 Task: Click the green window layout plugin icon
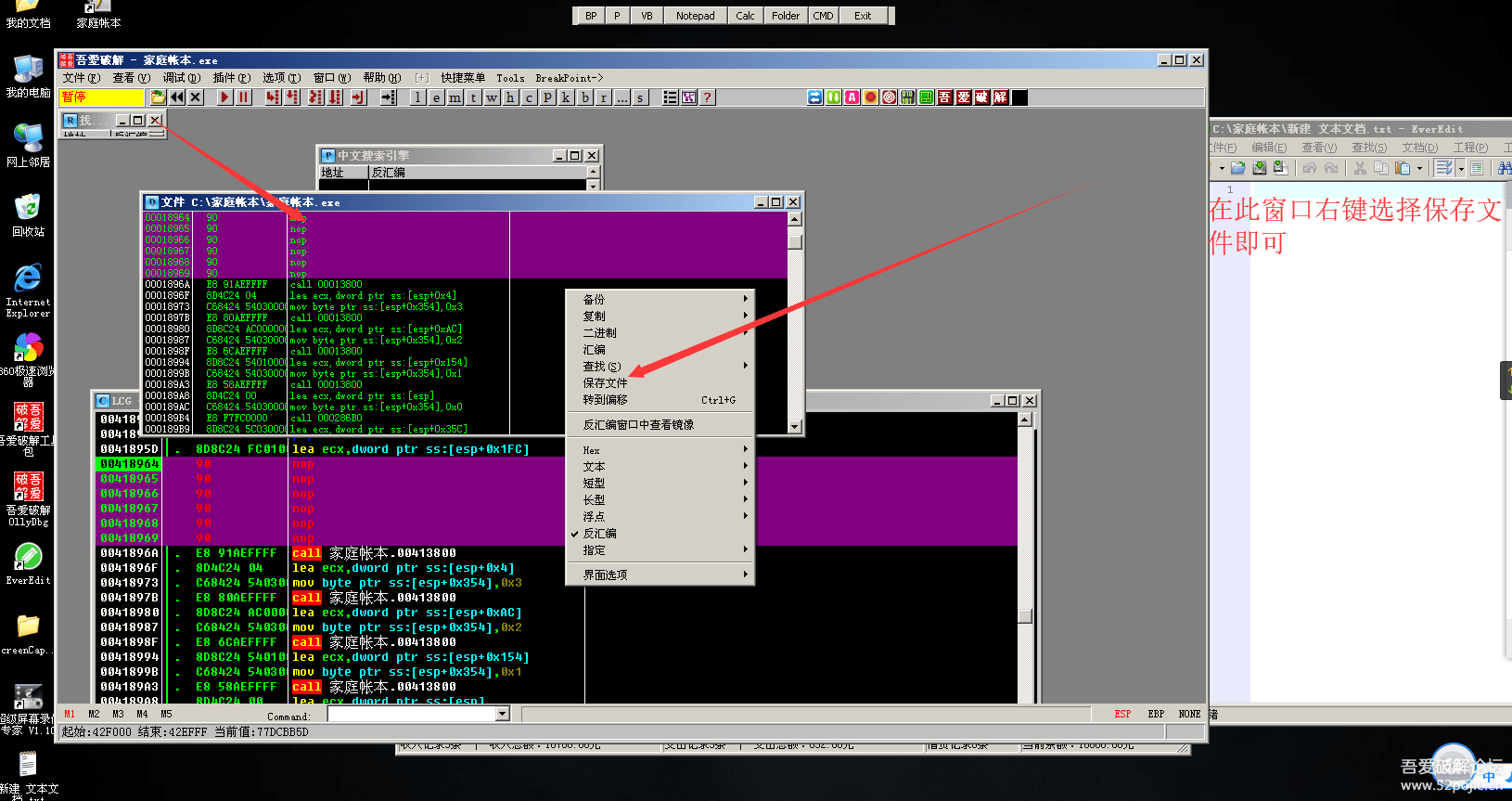tap(927, 97)
